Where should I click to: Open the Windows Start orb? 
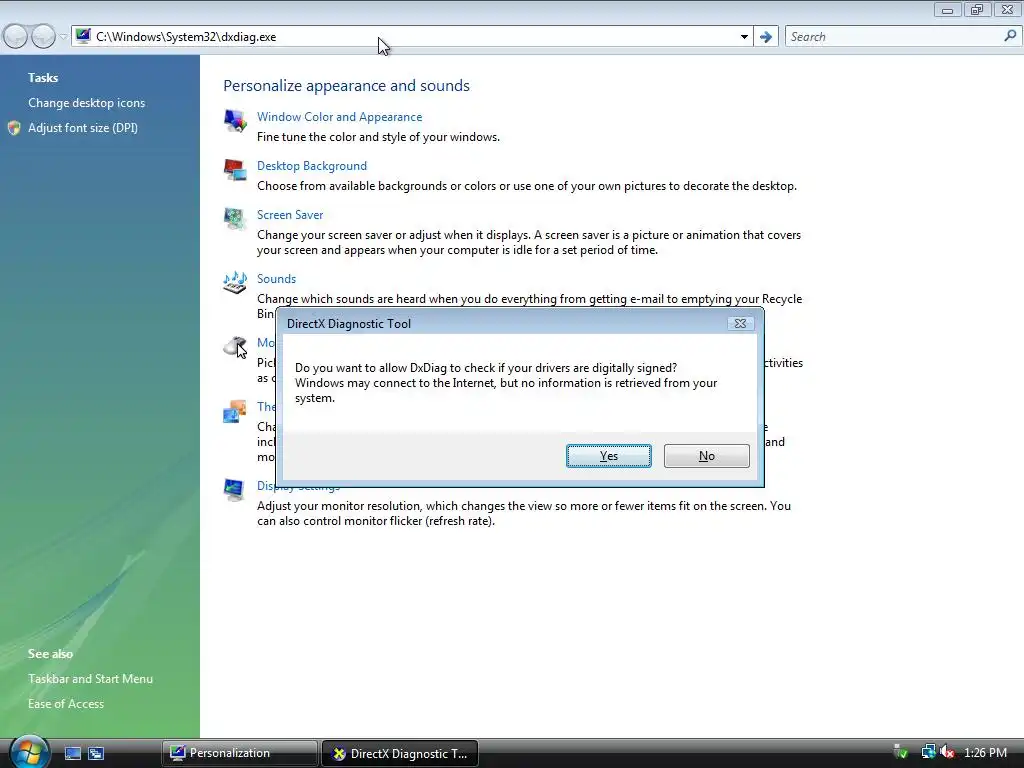29,752
